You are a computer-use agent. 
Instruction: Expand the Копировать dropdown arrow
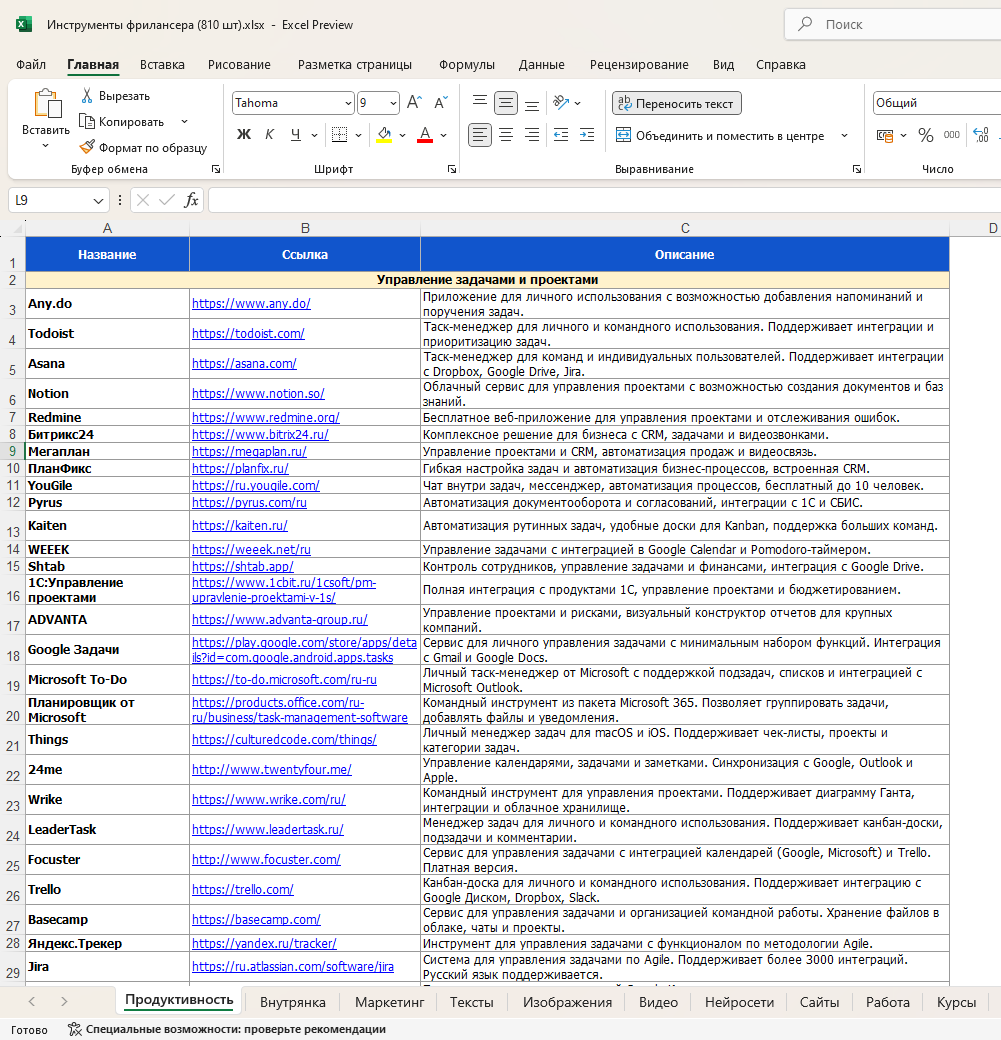coord(184,121)
